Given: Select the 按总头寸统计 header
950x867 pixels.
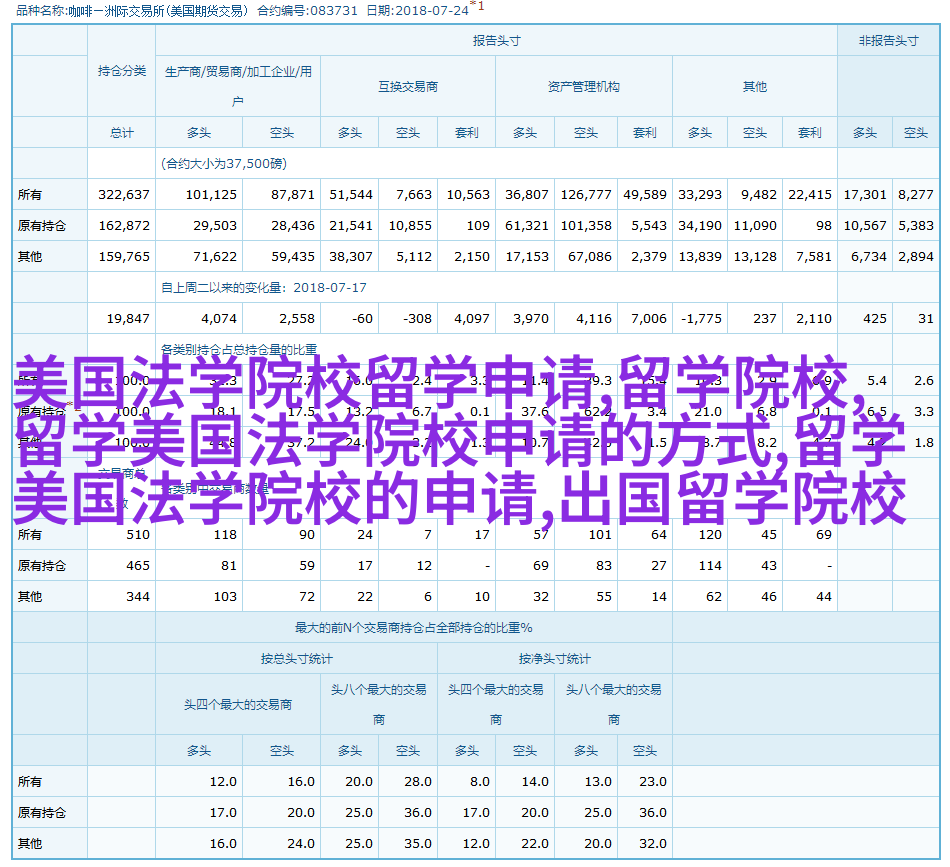Looking at the screenshot, I should [296, 659].
